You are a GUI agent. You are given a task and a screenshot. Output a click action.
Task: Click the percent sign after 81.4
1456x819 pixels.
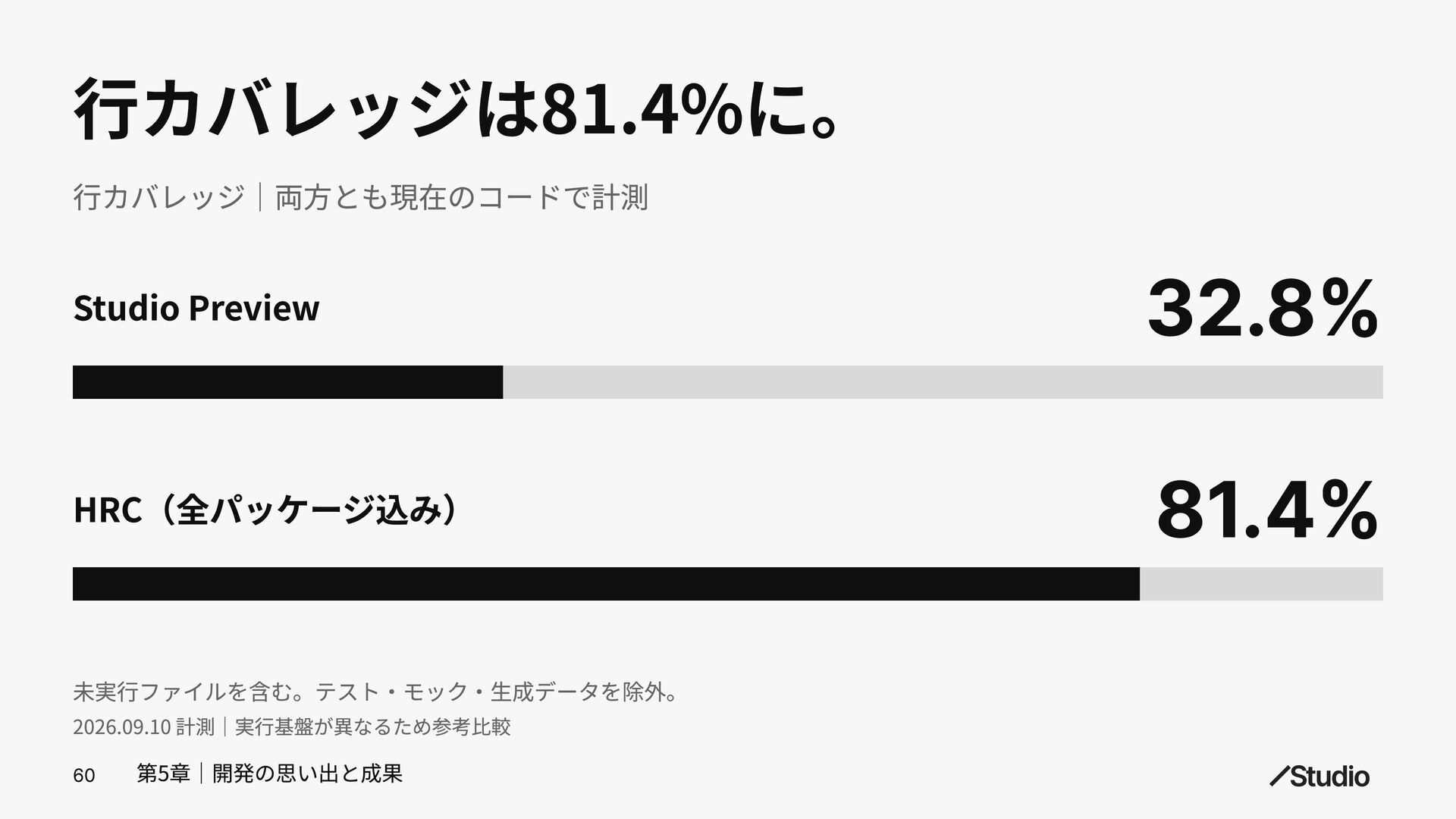pyautogui.click(x=1348, y=510)
